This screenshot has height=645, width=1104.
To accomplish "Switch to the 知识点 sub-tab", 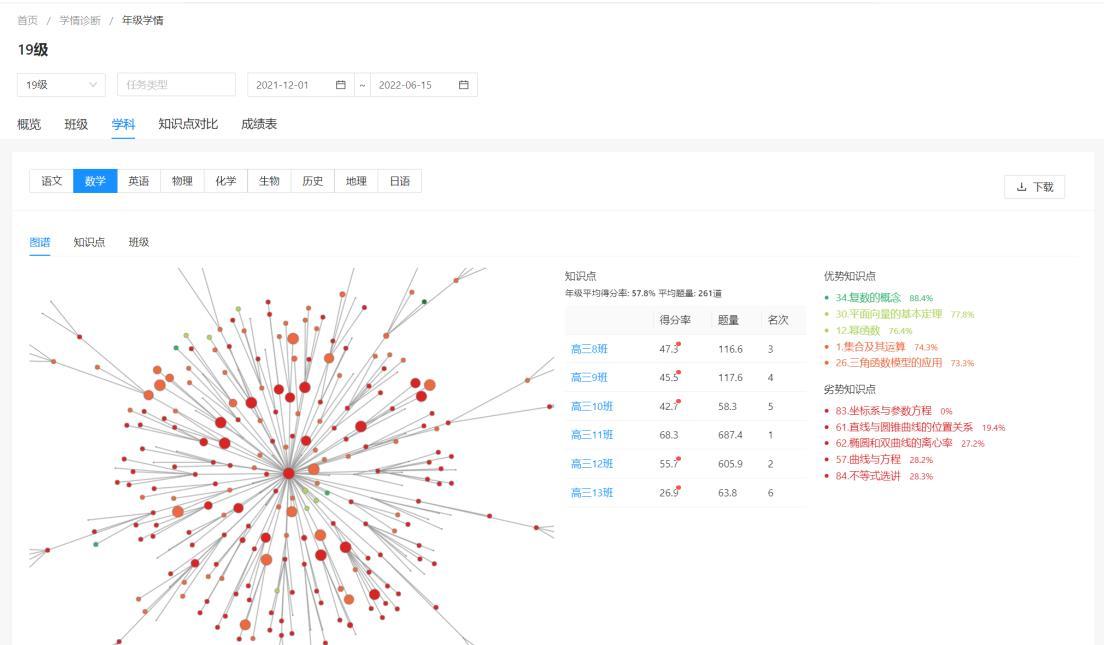I will coord(89,242).
